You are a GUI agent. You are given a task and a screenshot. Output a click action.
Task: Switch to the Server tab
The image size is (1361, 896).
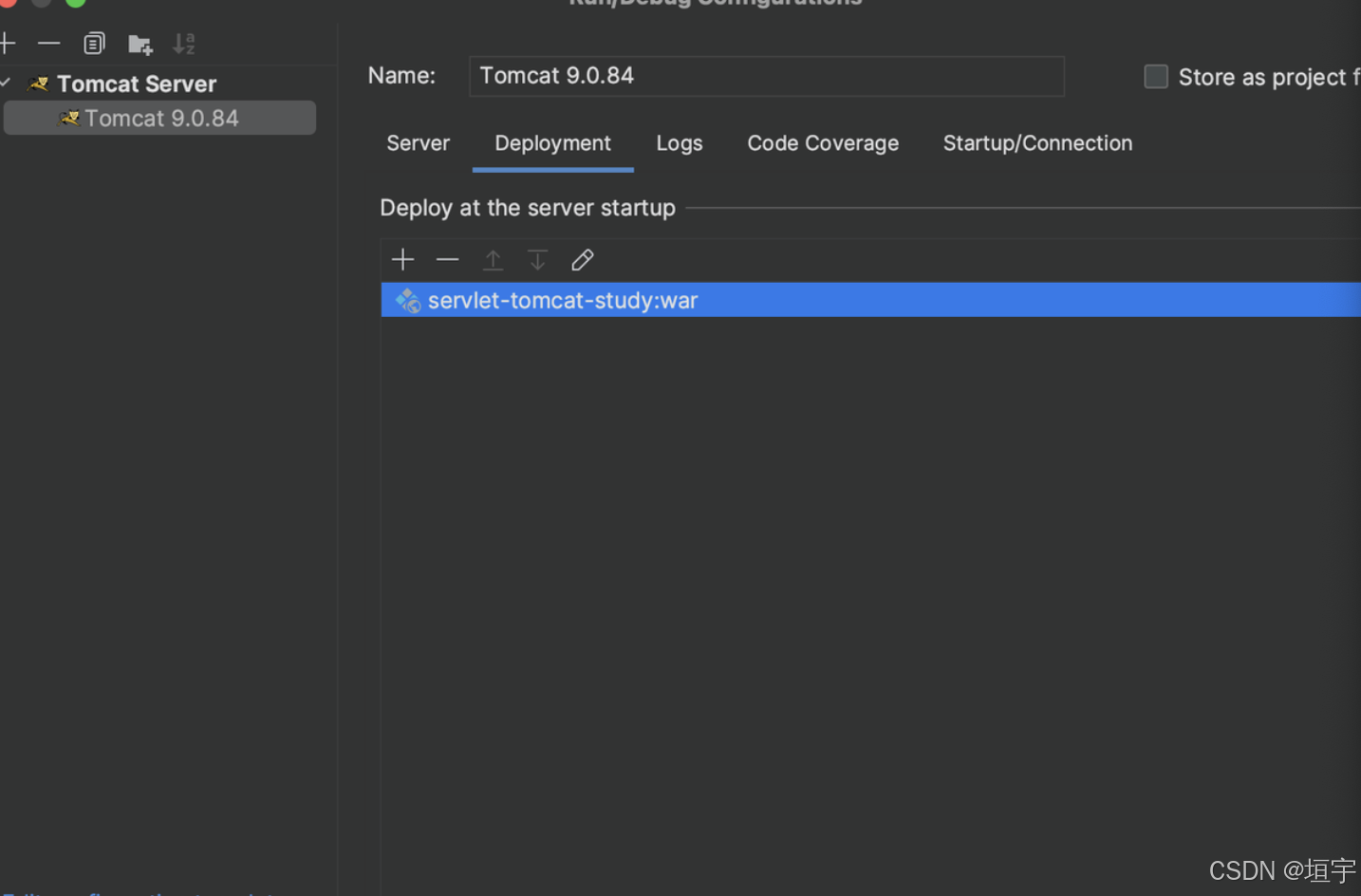click(418, 143)
